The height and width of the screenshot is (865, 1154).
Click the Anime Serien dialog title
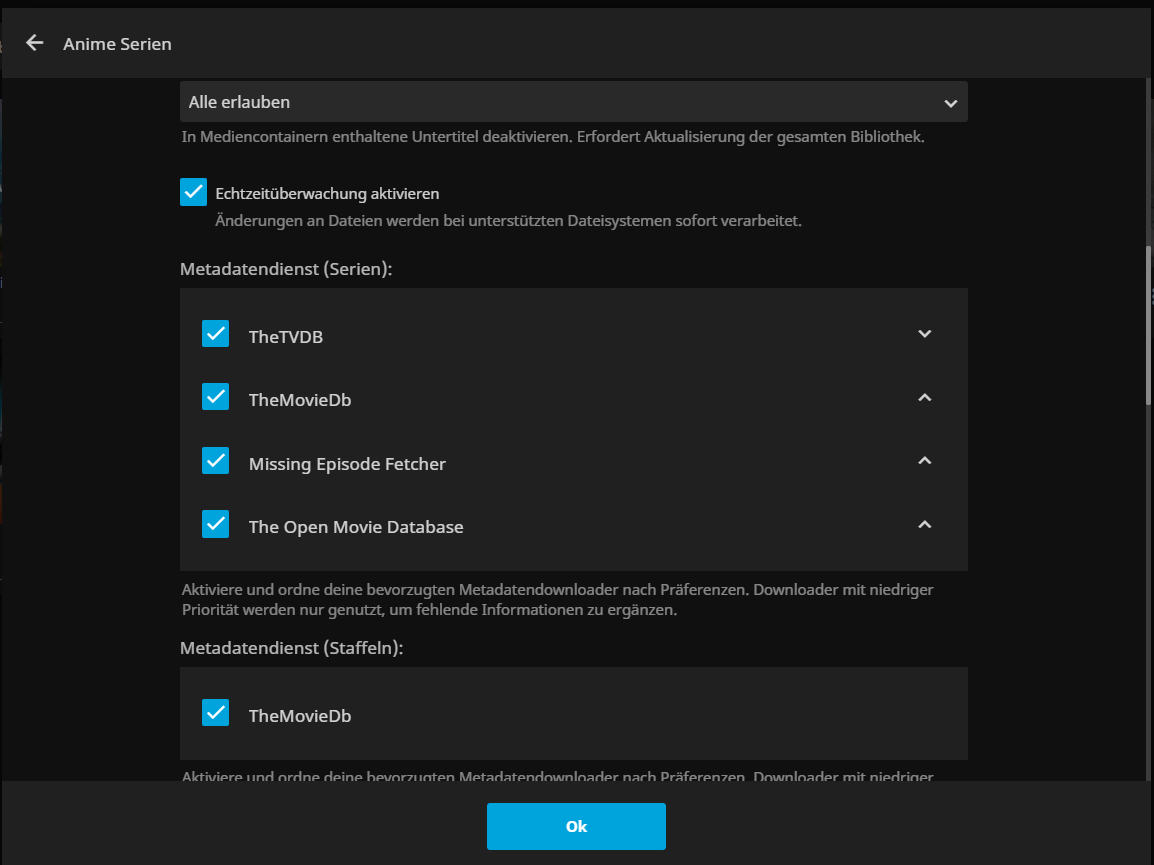[117, 44]
